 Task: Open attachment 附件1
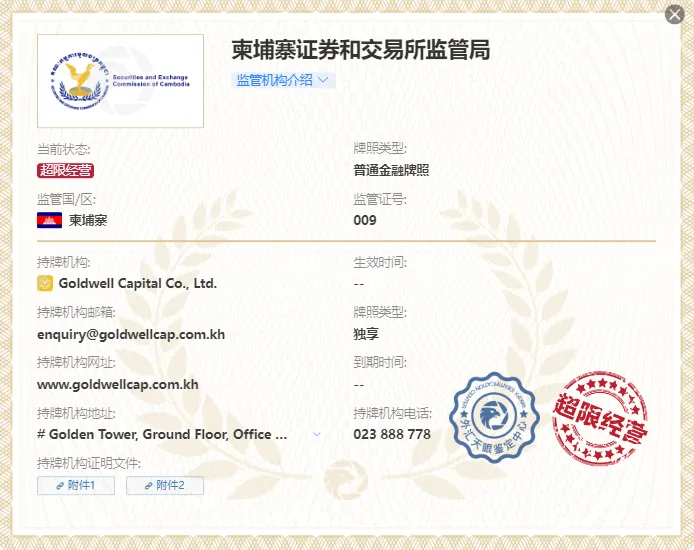click(x=76, y=485)
